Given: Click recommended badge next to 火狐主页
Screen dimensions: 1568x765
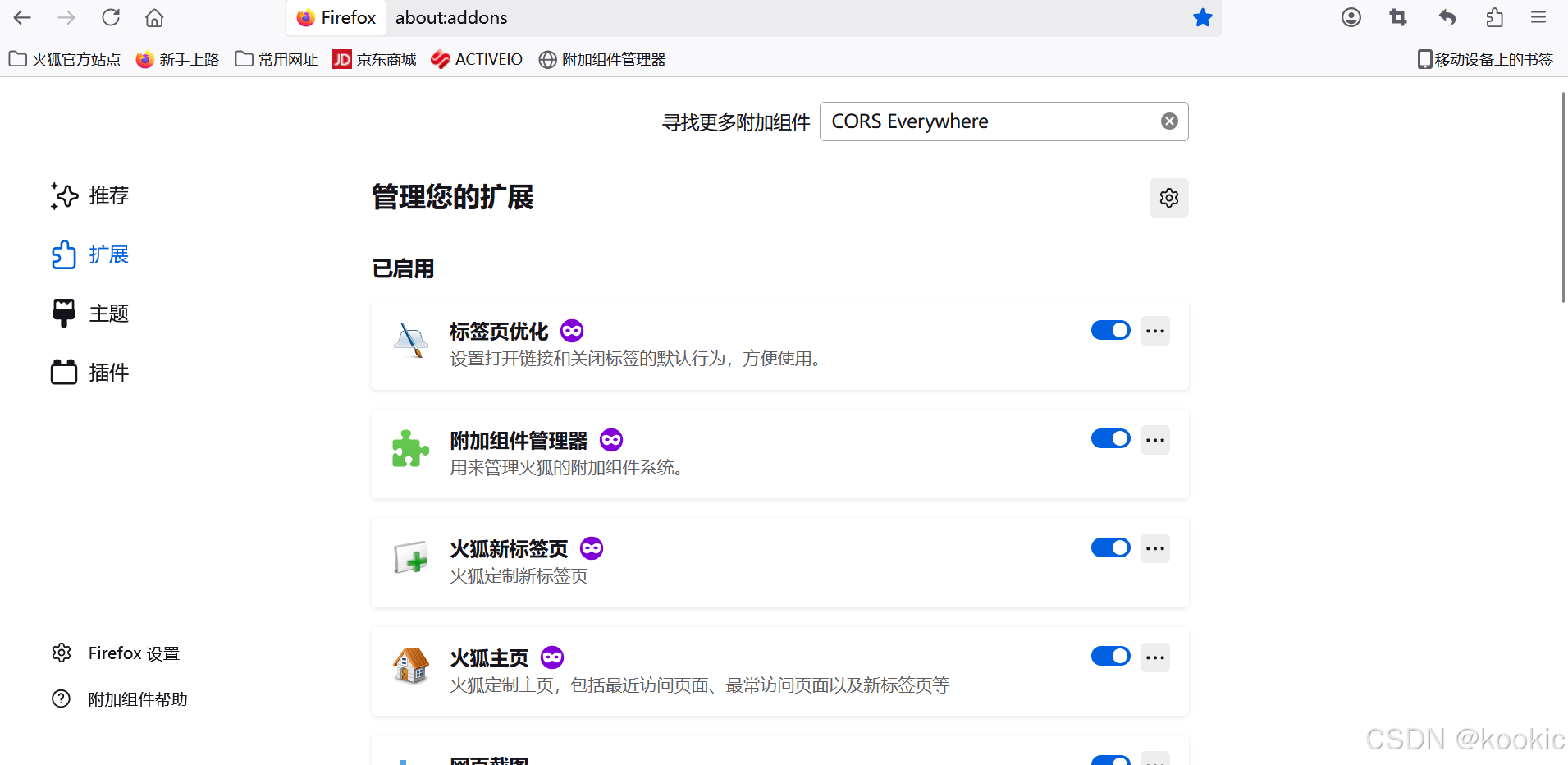Looking at the screenshot, I should pyautogui.click(x=552, y=657).
